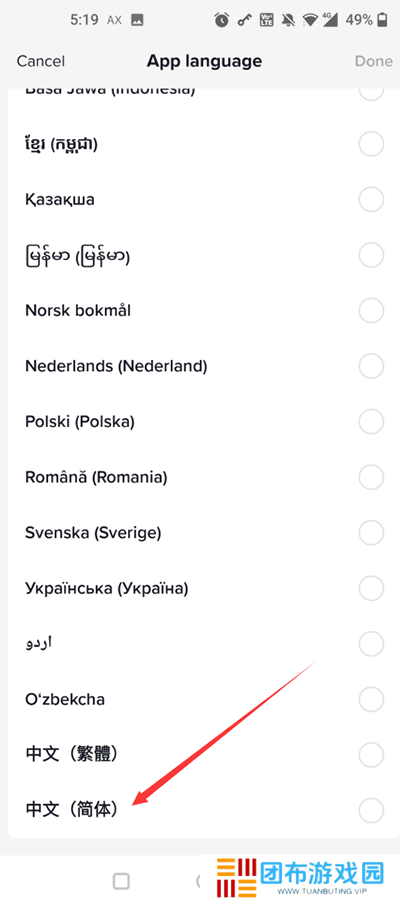Tap the battery icon in status bar
Screen dimensions: 400x904
382,20
